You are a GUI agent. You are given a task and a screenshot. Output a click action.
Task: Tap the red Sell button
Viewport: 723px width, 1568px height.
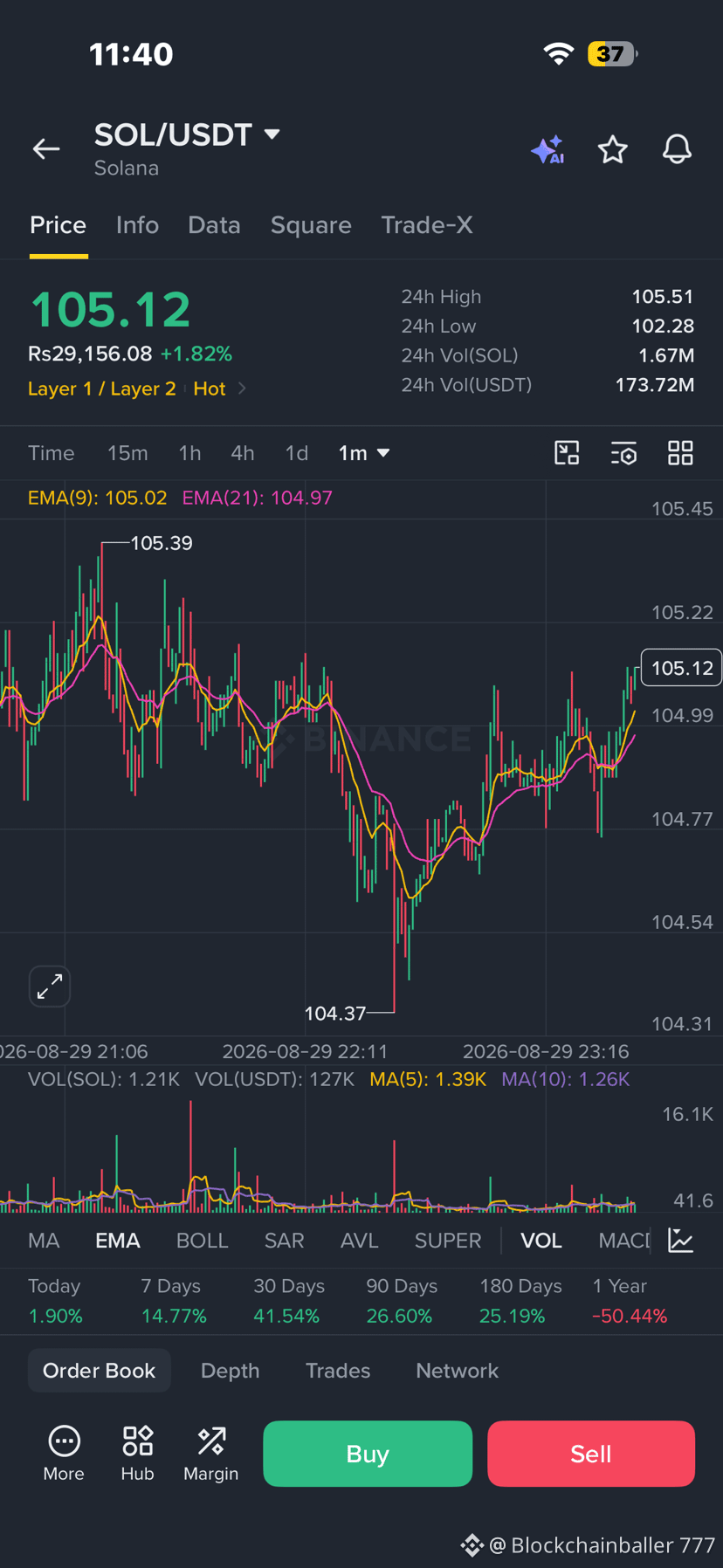pos(591,1454)
